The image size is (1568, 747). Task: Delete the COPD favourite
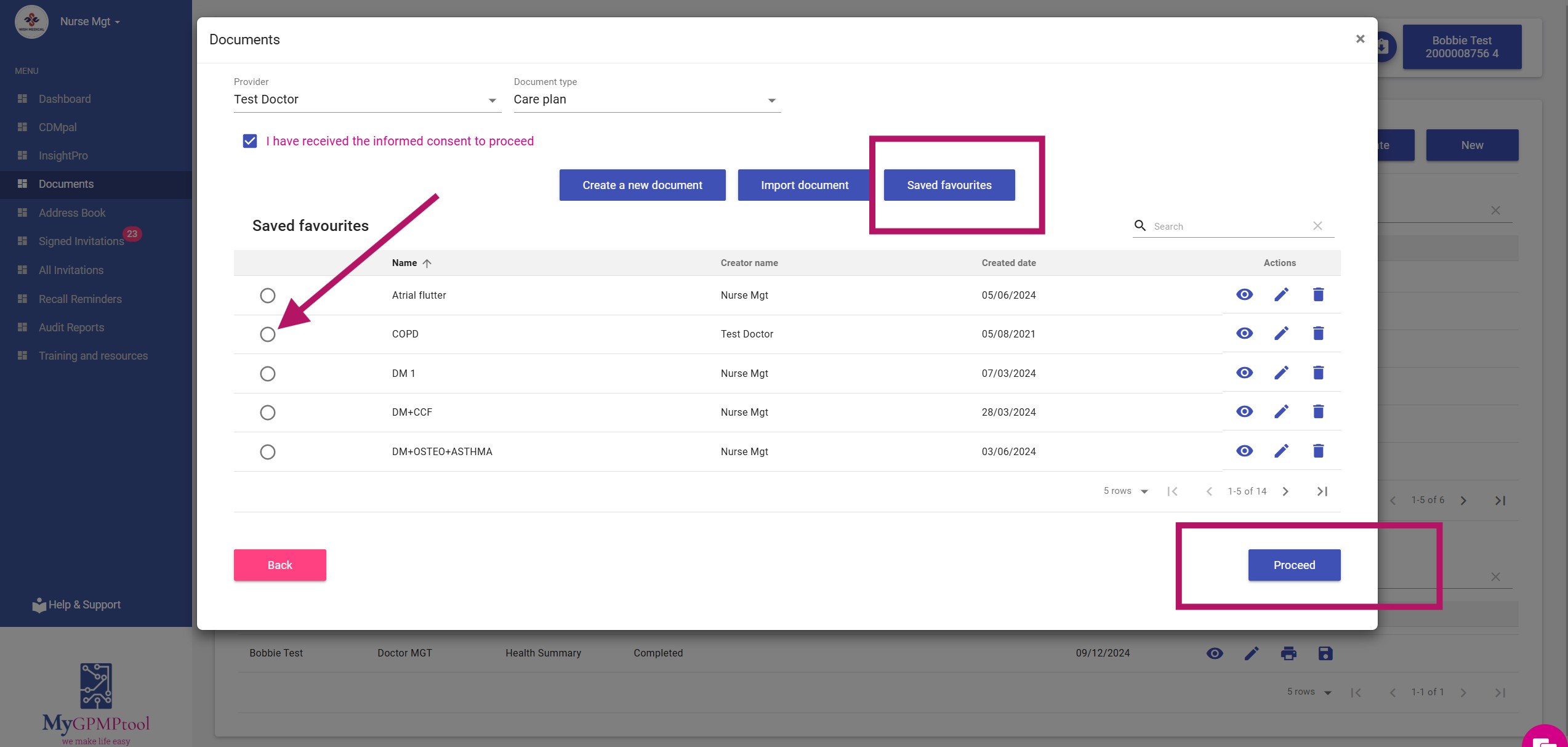[x=1318, y=333]
